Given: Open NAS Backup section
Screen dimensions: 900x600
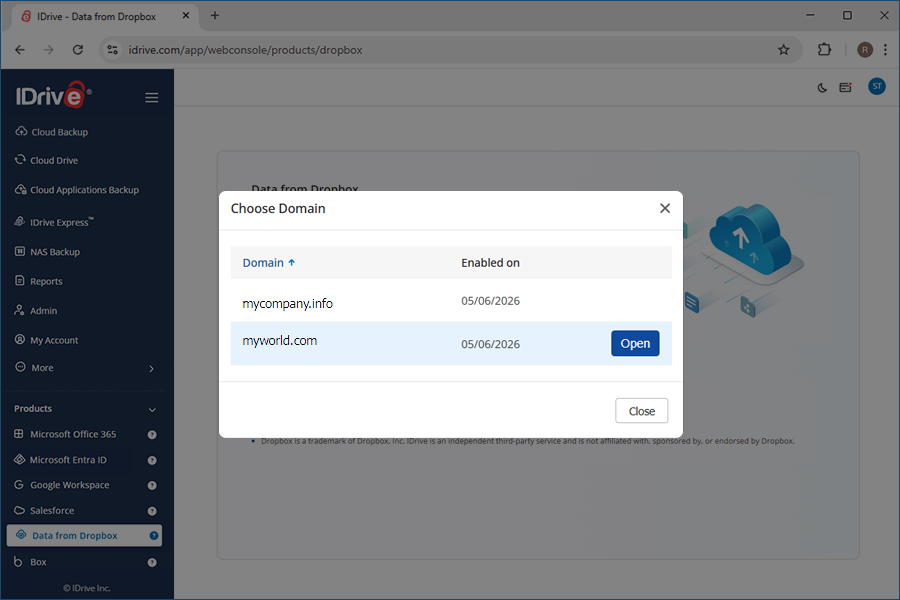Looking at the screenshot, I should click(55, 252).
